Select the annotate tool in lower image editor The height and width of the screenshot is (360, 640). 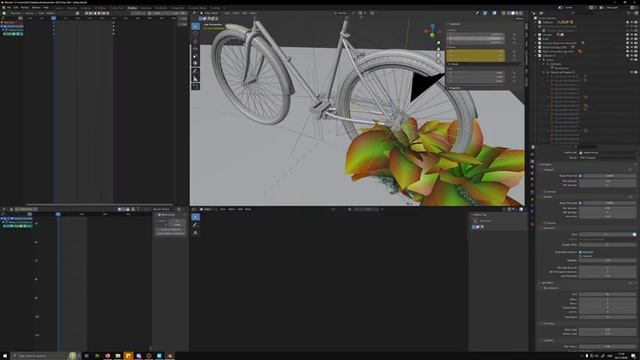[x=196, y=225]
